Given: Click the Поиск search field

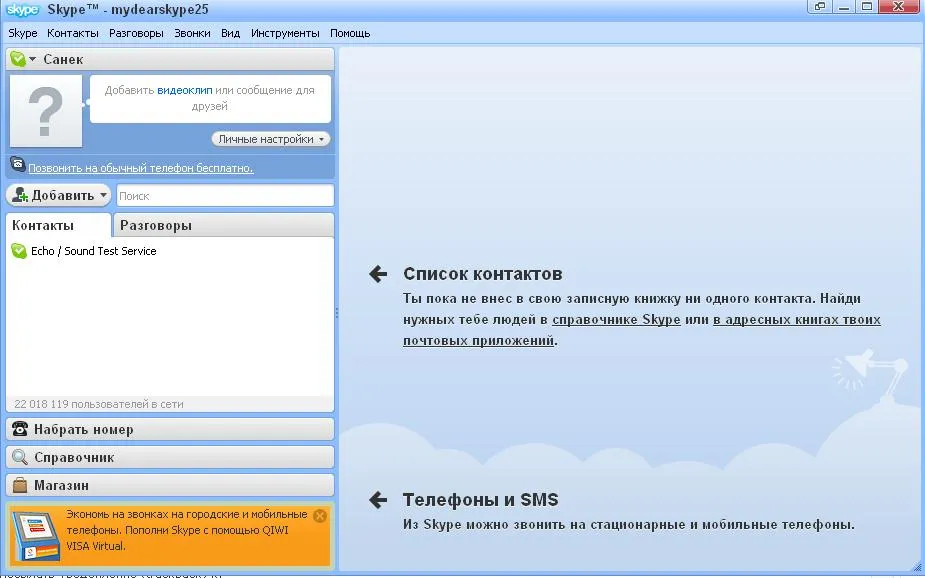Looking at the screenshot, I should (225, 196).
